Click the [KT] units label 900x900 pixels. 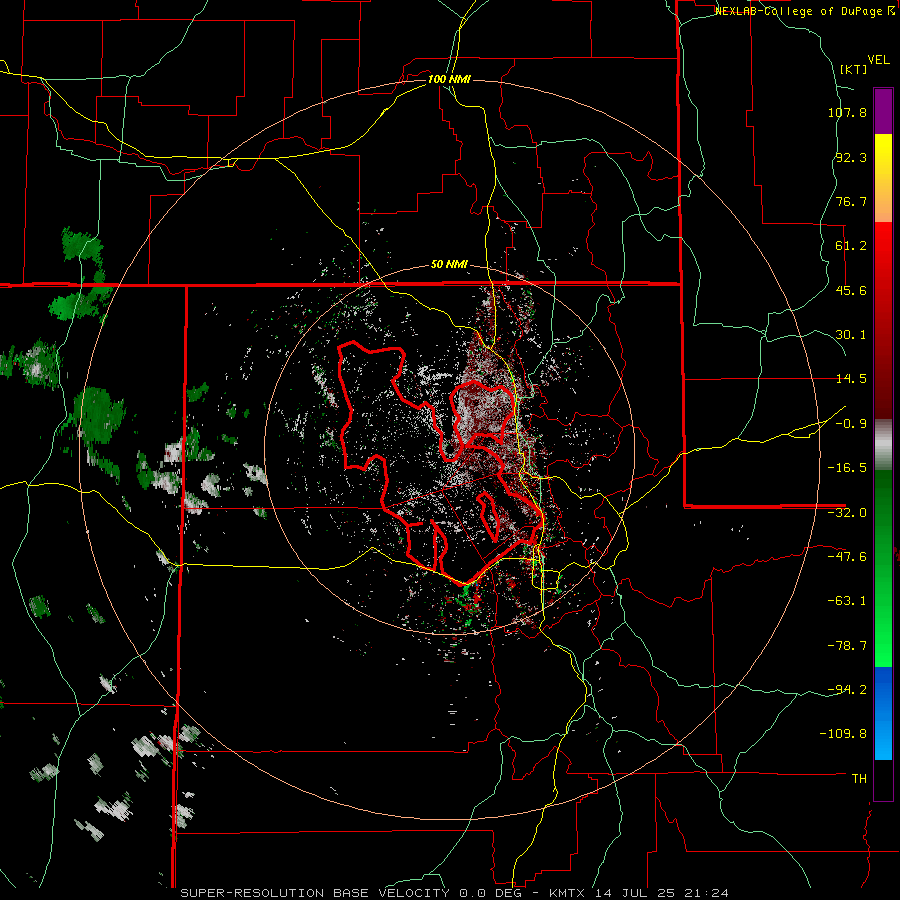(854, 69)
